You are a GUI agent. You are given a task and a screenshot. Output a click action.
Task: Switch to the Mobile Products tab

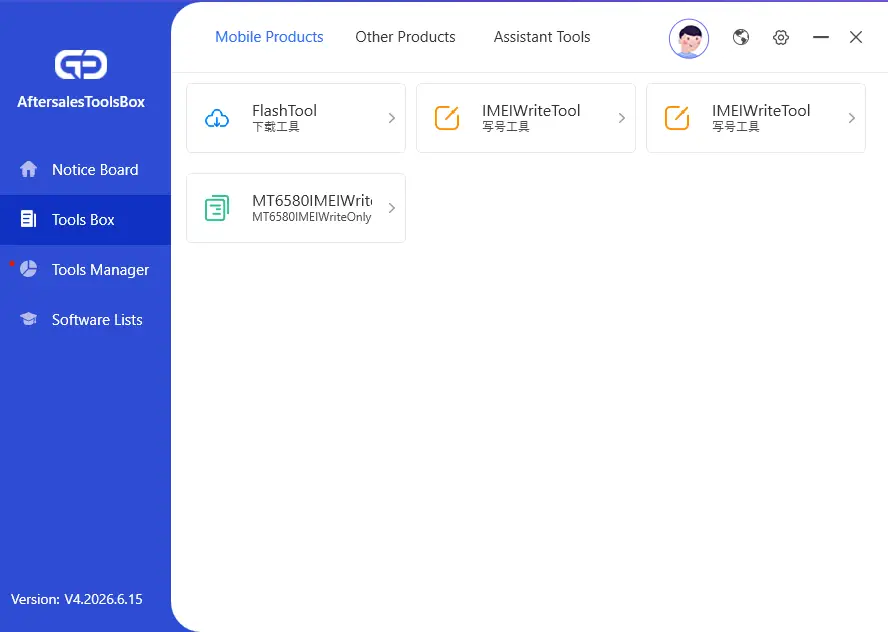pyautogui.click(x=269, y=37)
